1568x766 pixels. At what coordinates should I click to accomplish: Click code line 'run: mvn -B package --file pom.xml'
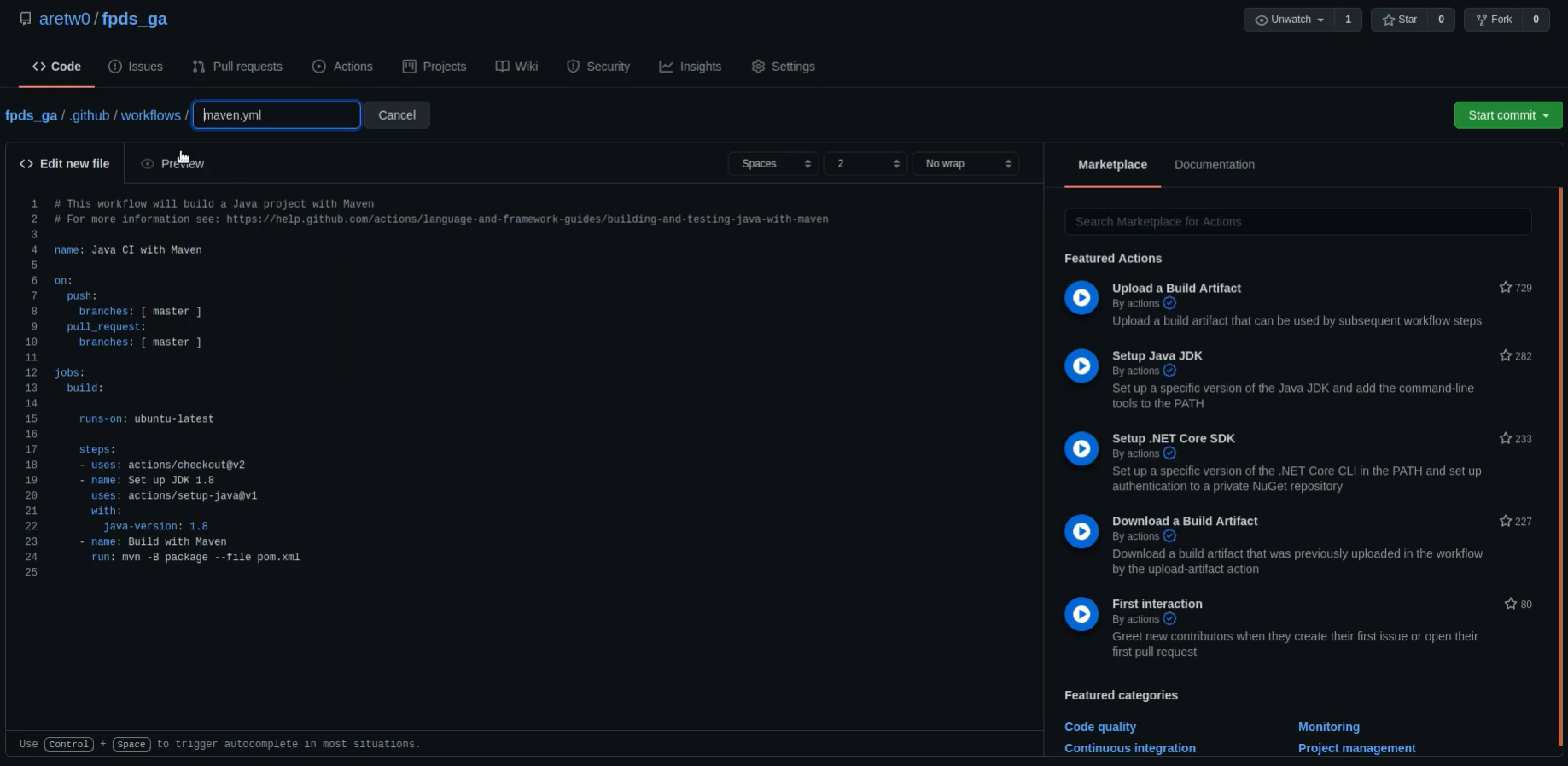(195, 558)
